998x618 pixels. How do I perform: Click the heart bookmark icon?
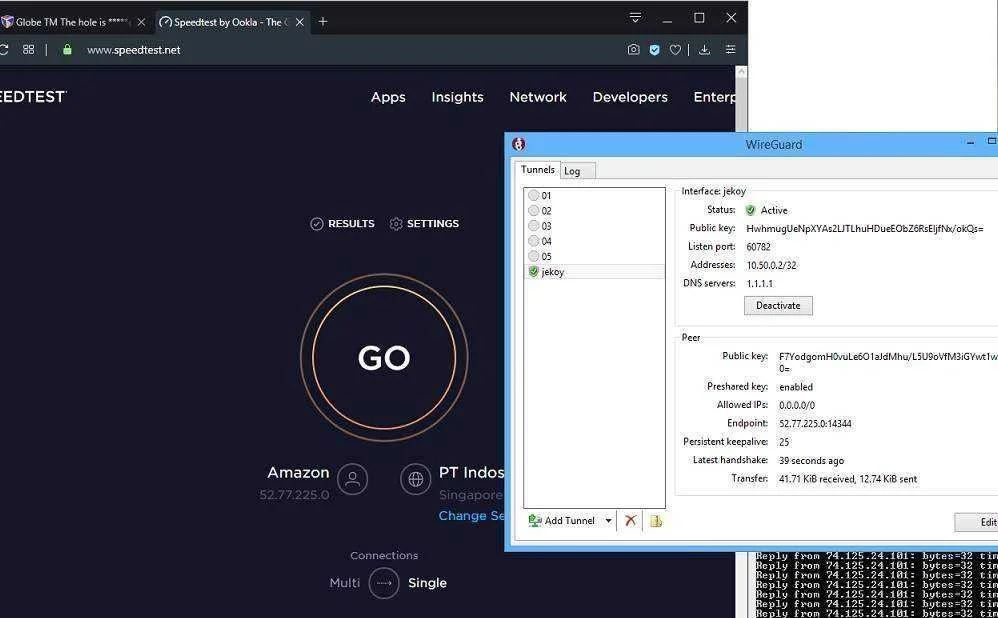pyautogui.click(x=675, y=50)
